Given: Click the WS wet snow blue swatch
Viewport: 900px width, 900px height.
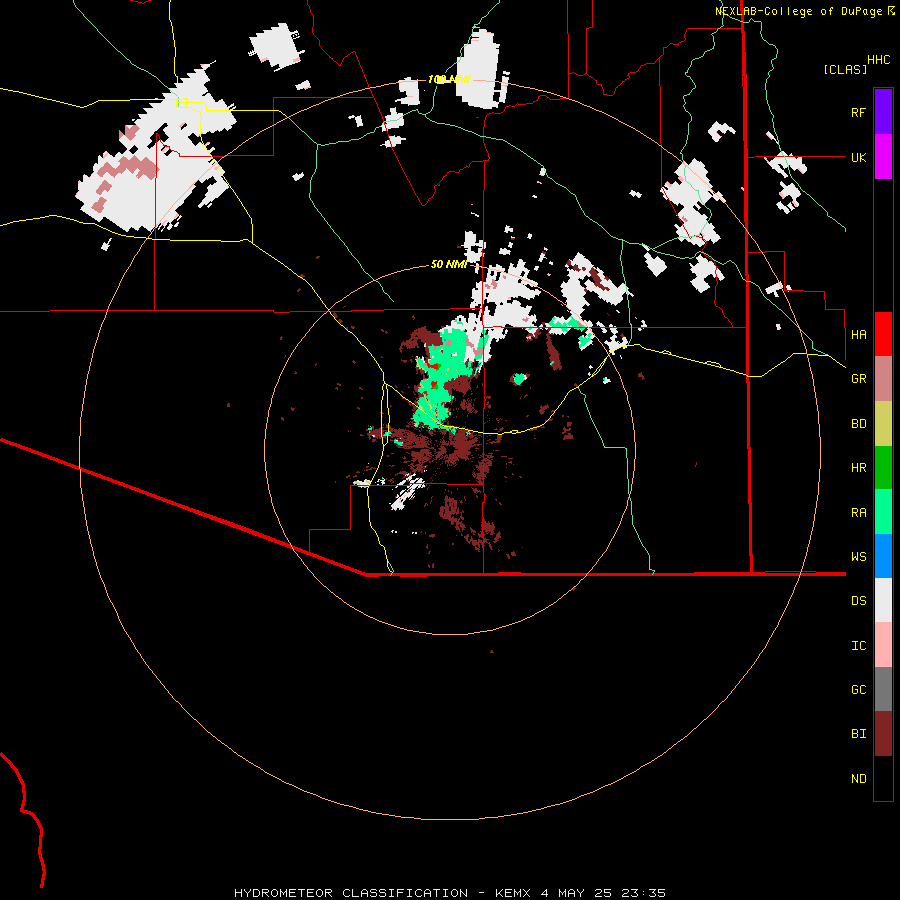Looking at the screenshot, I should [x=883, y=556].
